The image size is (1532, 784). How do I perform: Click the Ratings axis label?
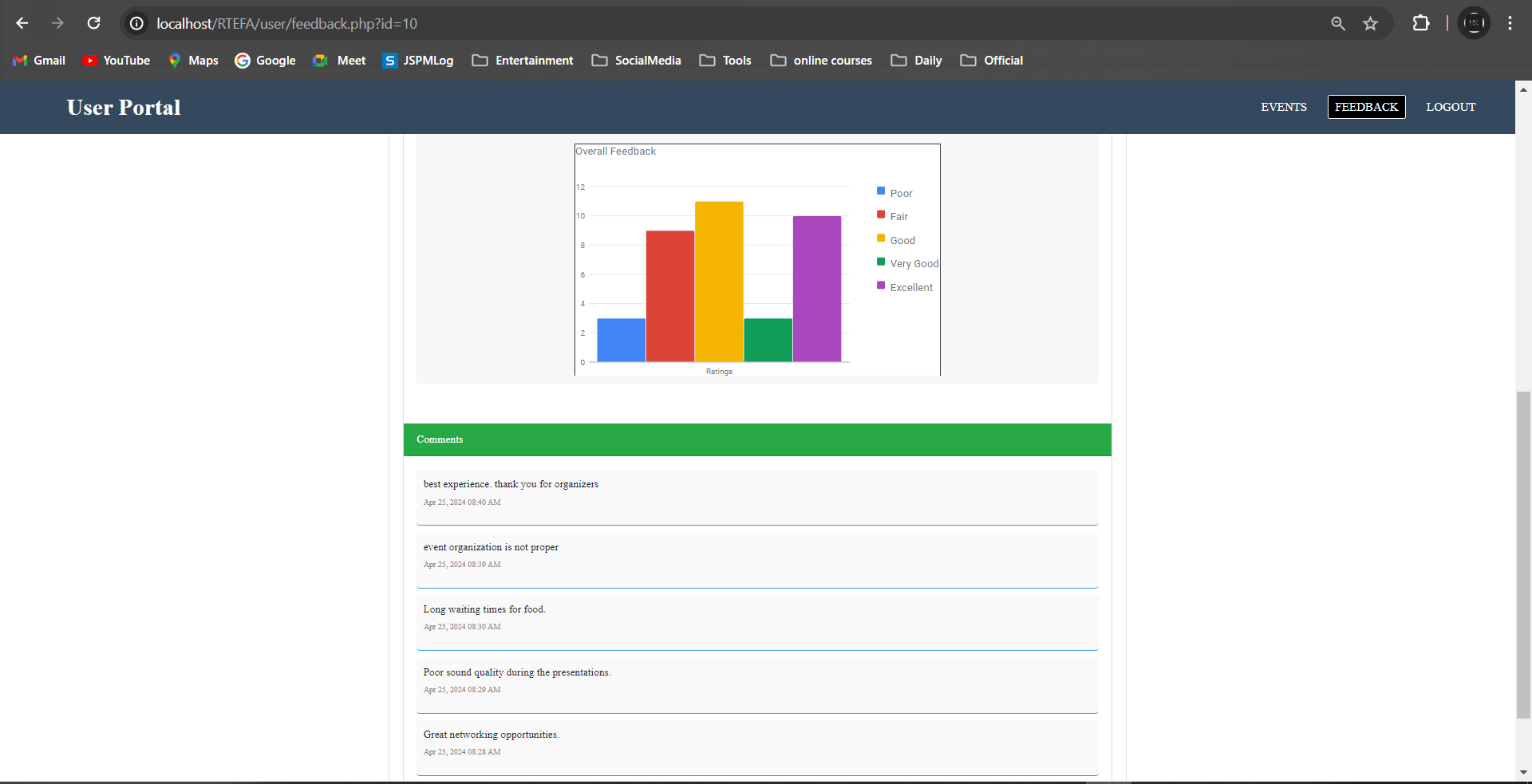coord(719,372)
